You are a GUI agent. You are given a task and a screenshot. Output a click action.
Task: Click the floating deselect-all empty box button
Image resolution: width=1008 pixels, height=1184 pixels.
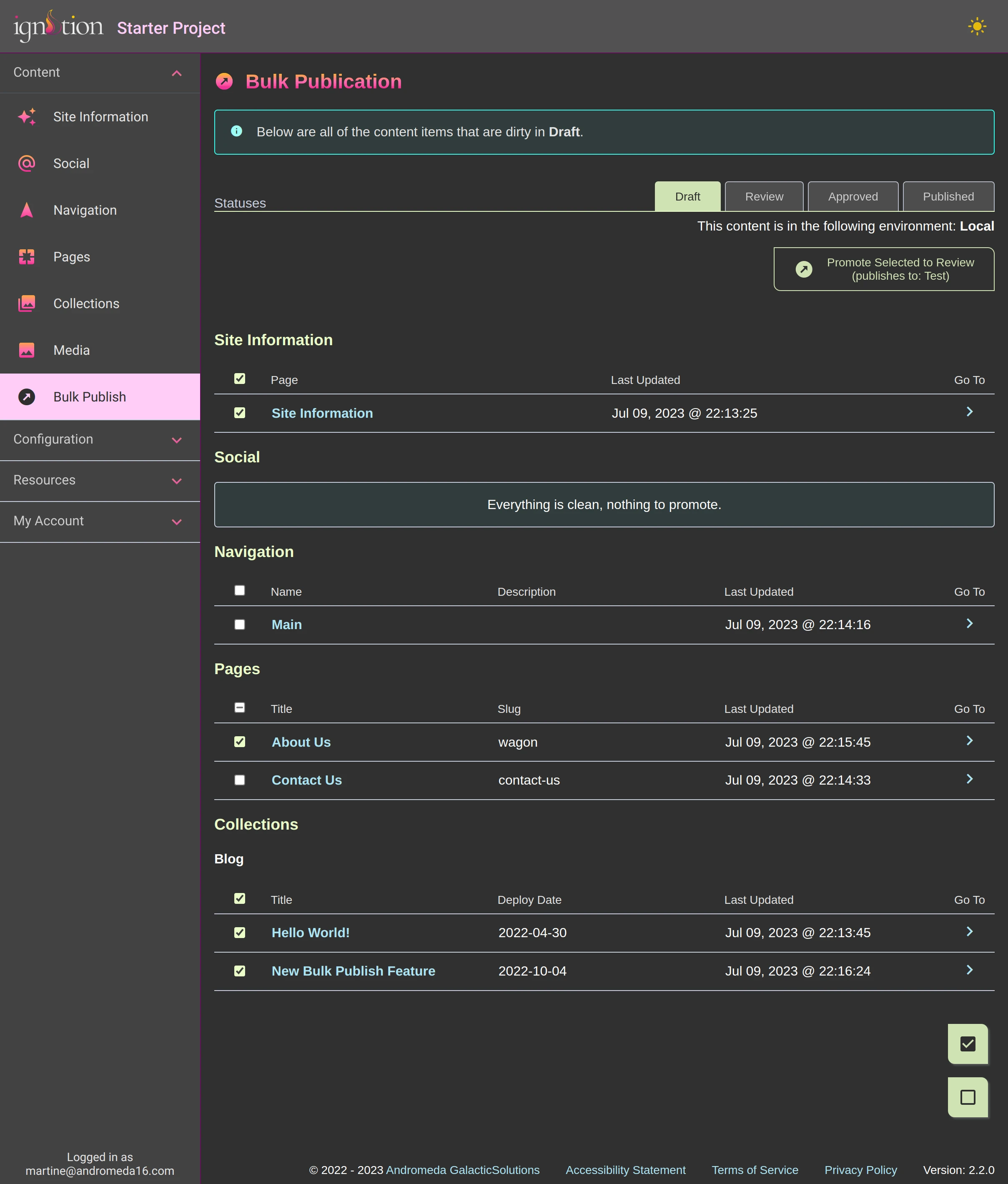coord(968,1097)
